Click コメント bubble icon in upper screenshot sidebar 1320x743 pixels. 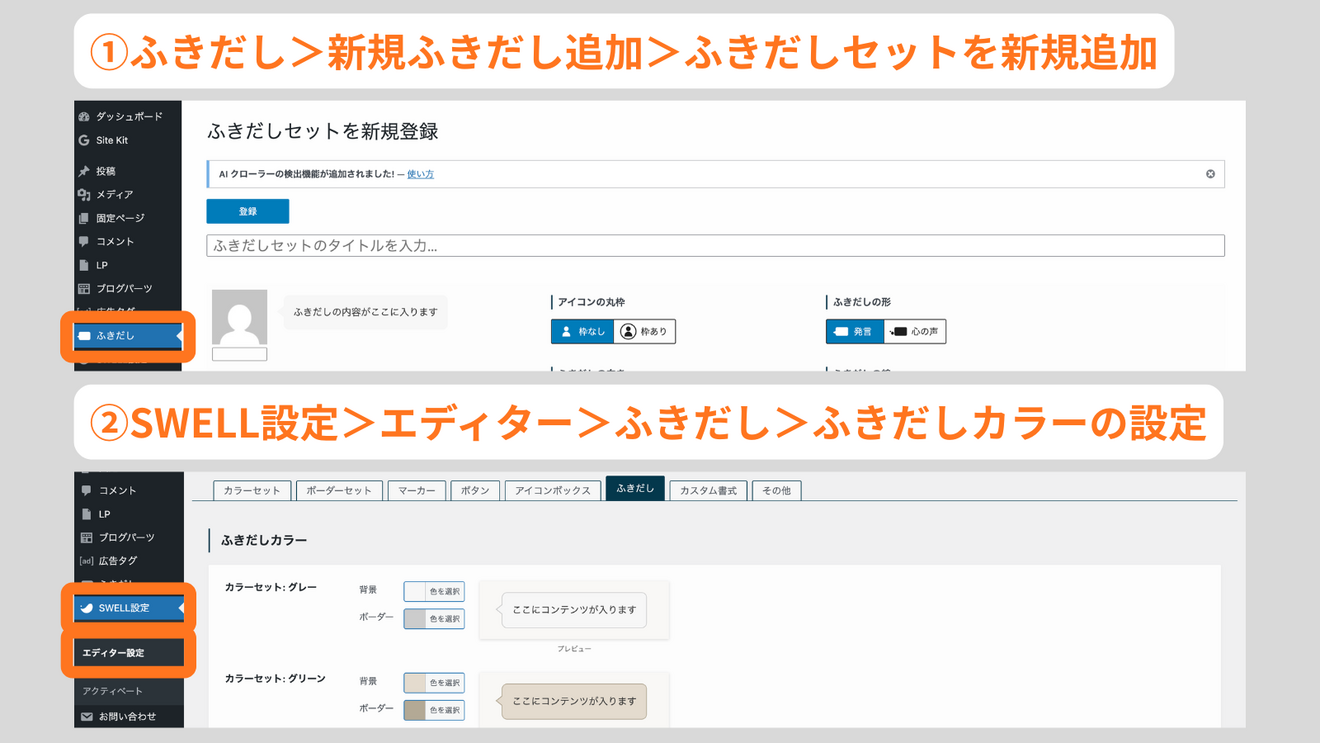(84, 242)
